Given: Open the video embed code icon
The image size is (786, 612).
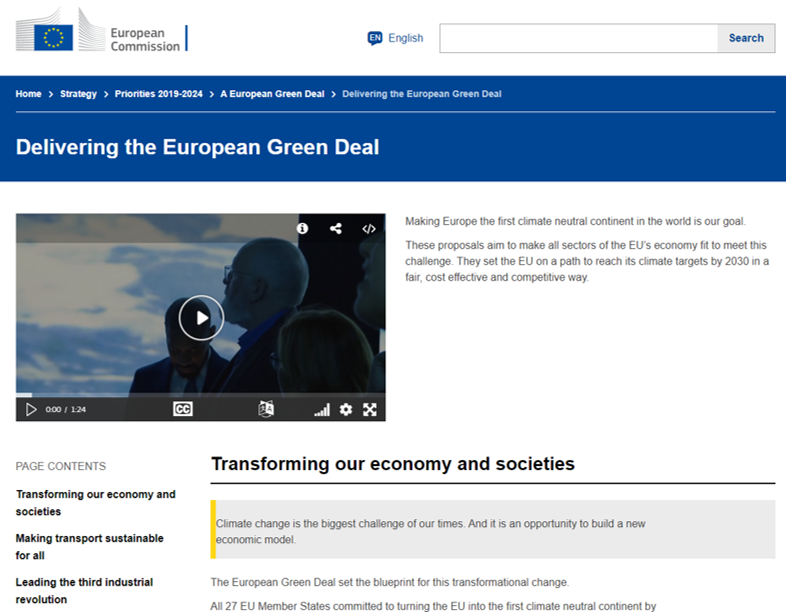Looking at the screenshot, I should tap(369, 229).
